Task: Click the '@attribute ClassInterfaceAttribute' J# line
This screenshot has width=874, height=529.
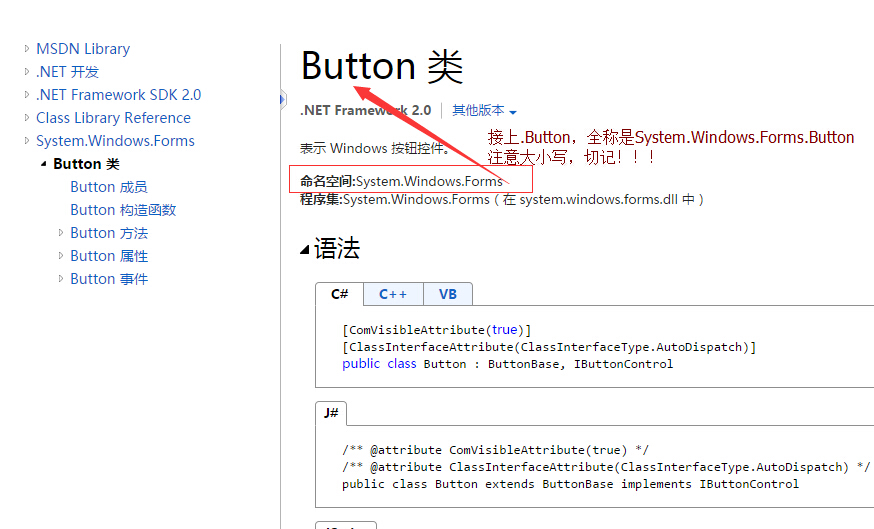Action: [606, 467]
